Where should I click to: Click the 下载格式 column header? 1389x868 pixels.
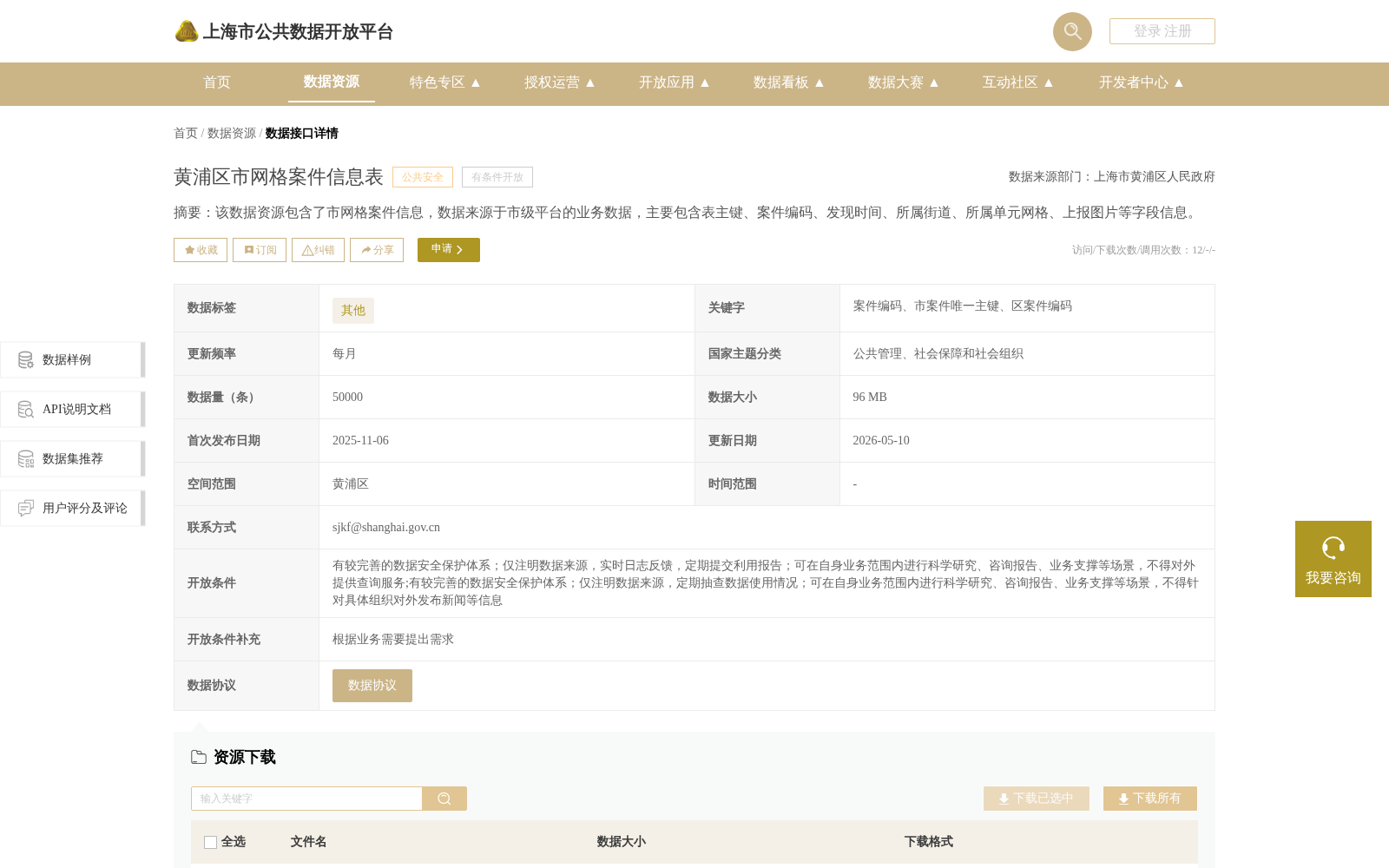(x=929, y=842)
